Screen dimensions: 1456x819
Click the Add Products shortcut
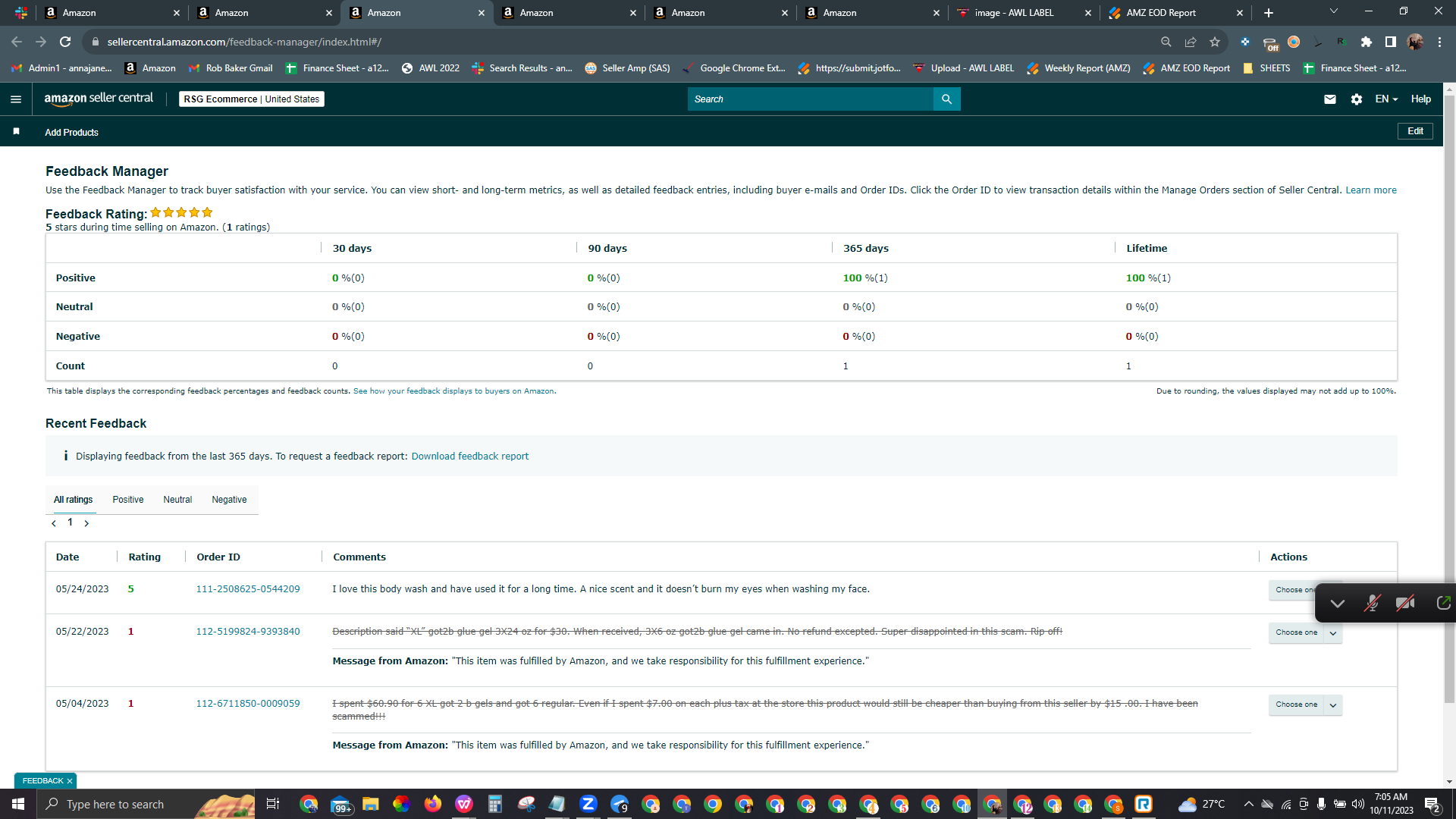[71, 133]
